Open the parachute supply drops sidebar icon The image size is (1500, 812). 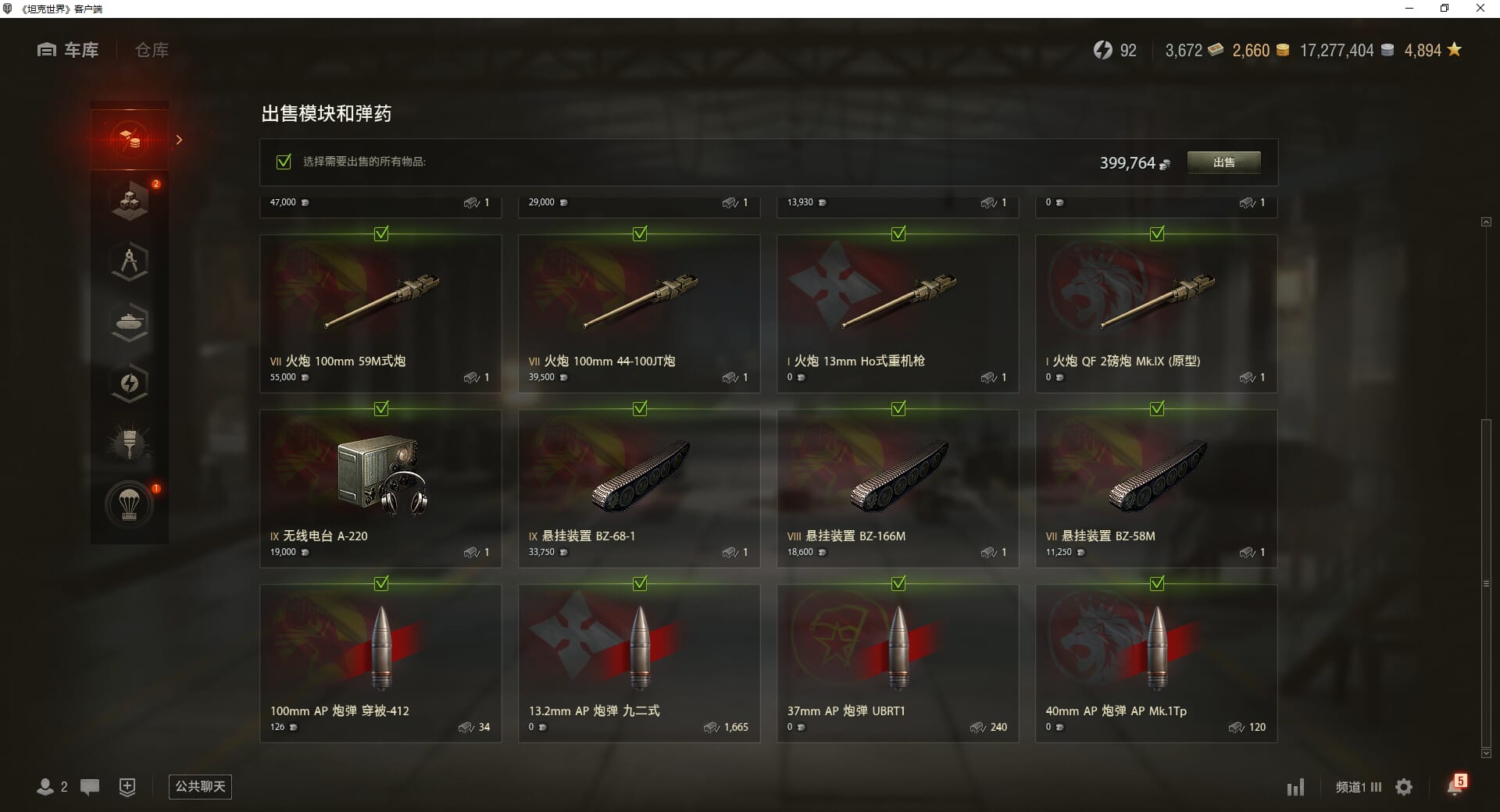pos(130,505)
